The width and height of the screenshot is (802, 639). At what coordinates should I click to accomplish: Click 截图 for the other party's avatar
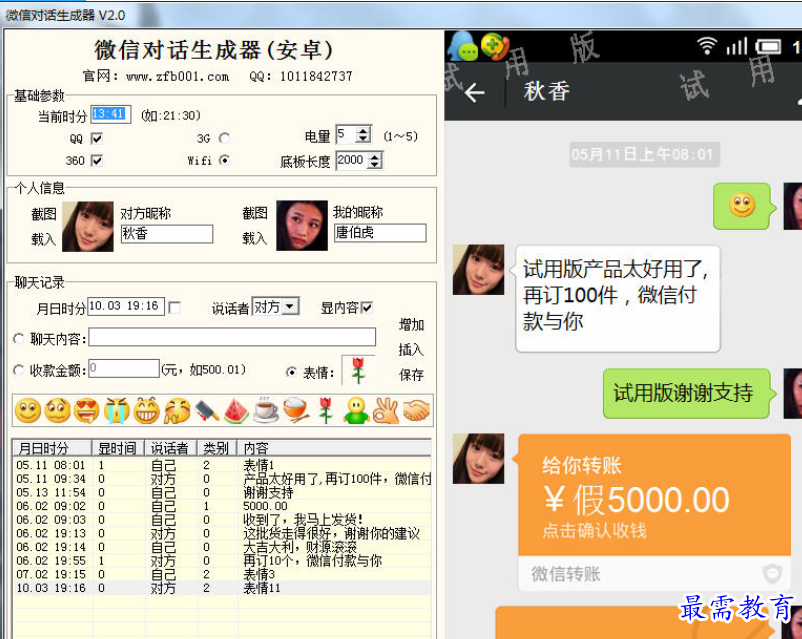43,214
